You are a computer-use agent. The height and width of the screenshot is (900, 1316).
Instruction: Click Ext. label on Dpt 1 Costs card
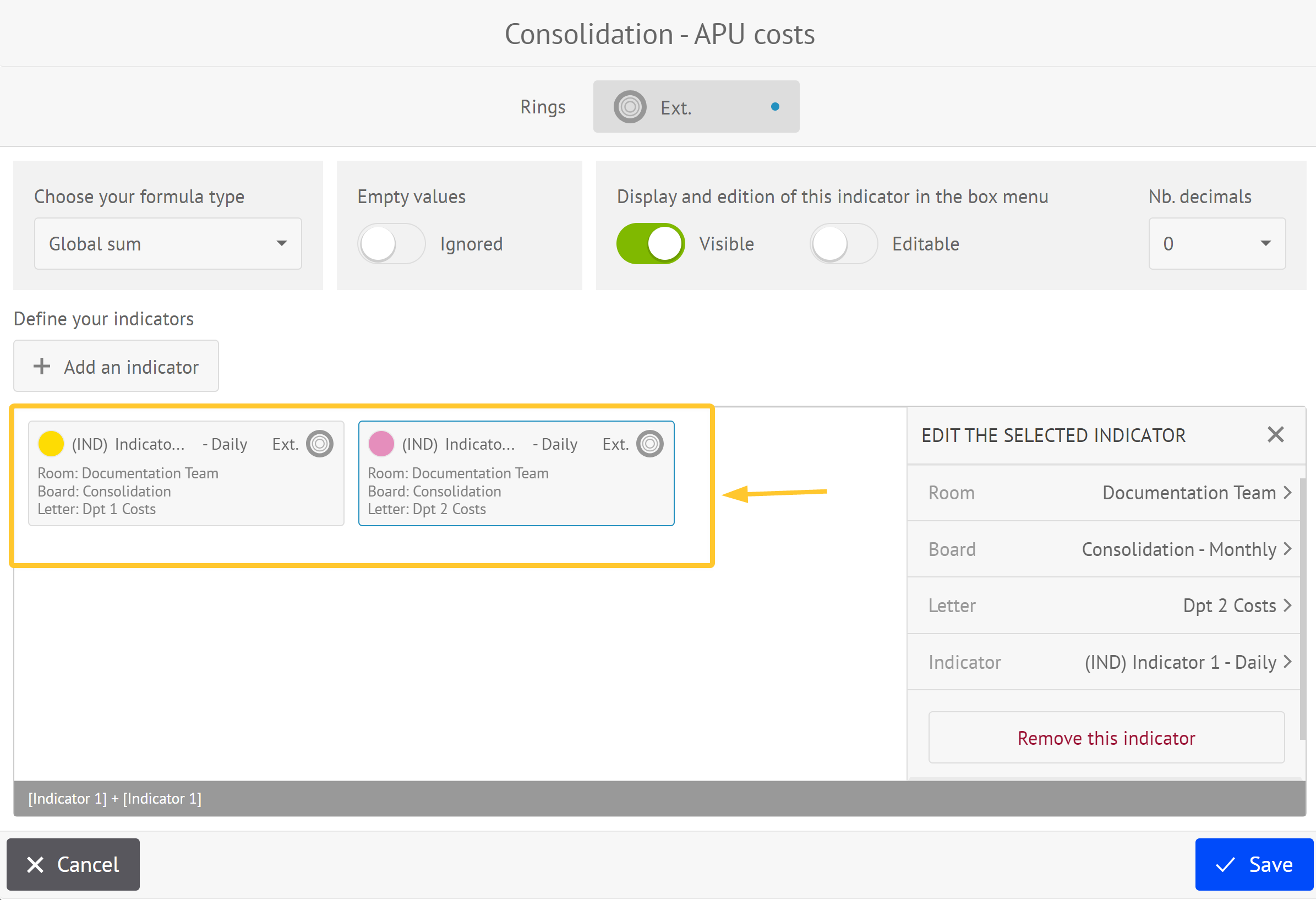[285, 444]
